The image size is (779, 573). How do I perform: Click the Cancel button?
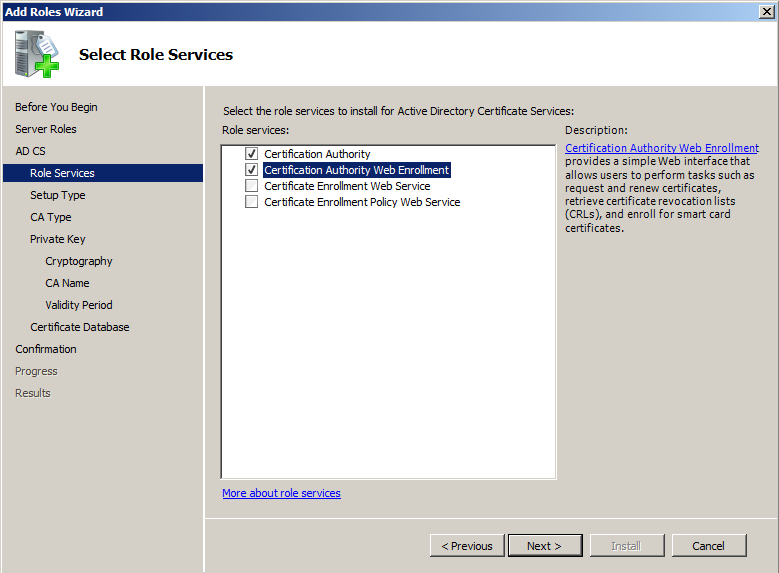click(x=708, y=546)
